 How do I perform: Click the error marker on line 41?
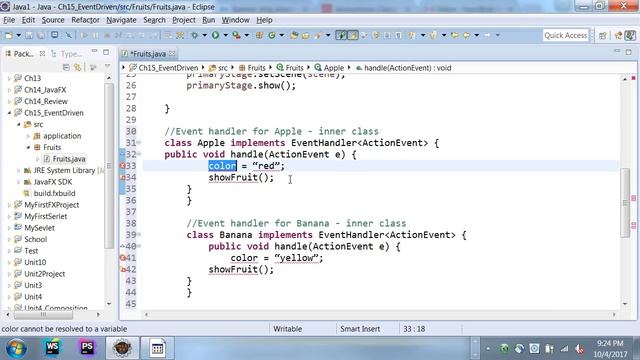[x=122, y=258]
